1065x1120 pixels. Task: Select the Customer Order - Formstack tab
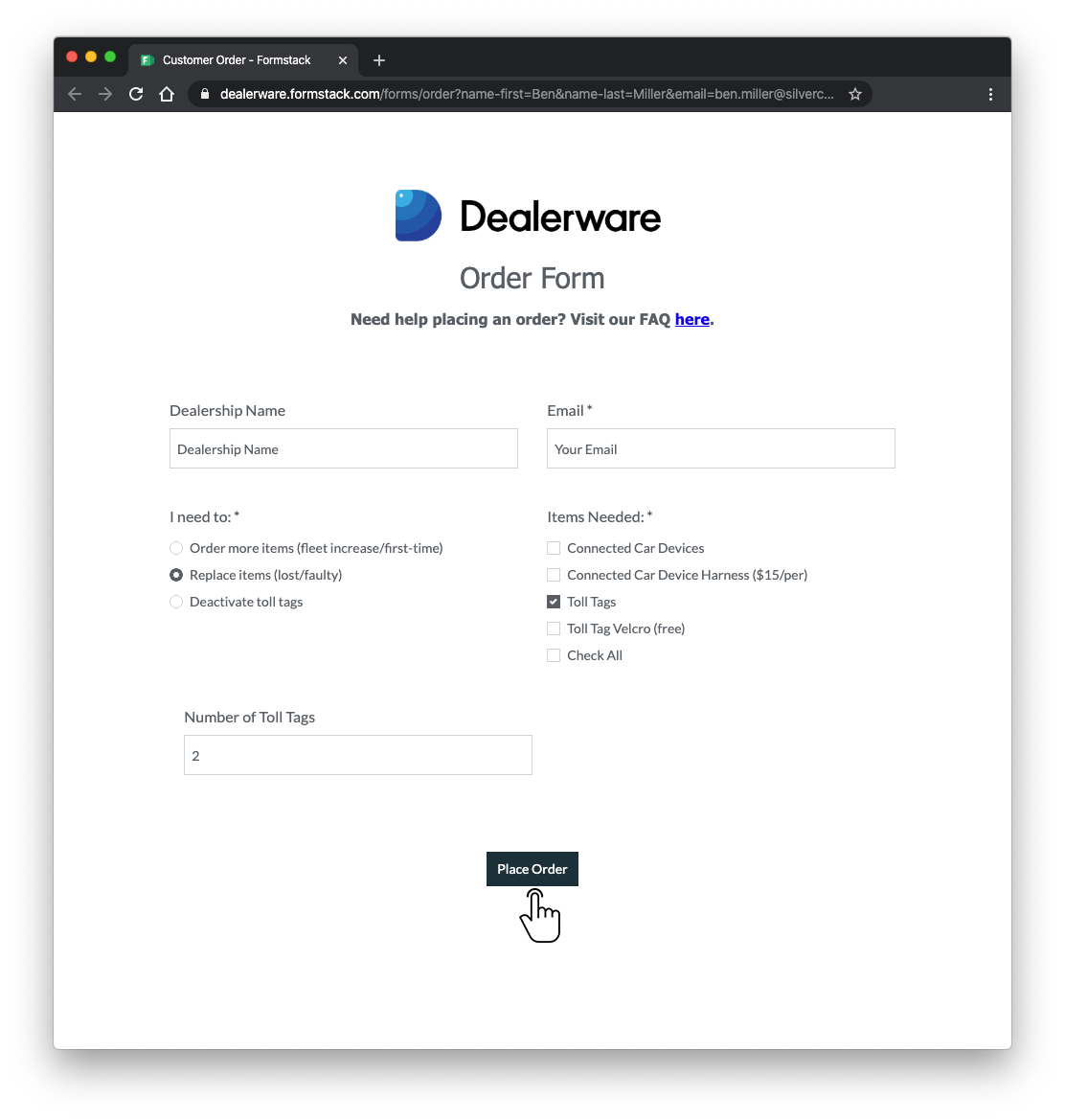point(236,60)
